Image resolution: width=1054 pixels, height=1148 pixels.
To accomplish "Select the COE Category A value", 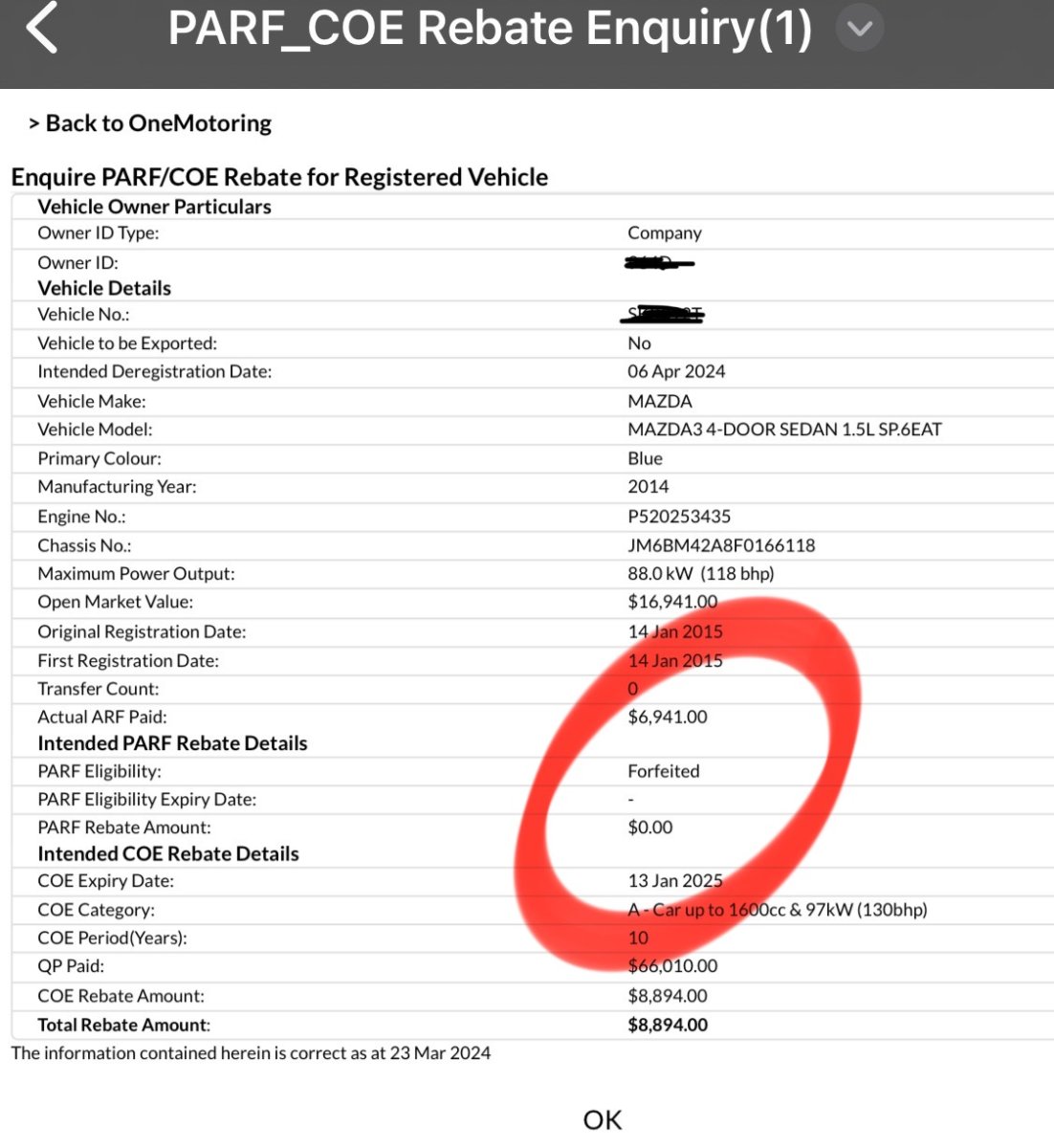I will 777,910.
